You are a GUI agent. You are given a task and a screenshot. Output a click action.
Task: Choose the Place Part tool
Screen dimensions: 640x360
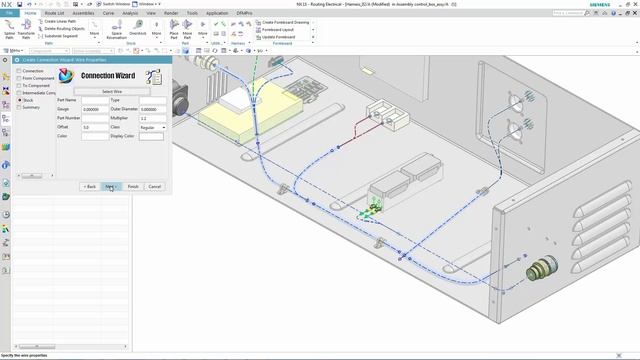(x=174, y=29)
